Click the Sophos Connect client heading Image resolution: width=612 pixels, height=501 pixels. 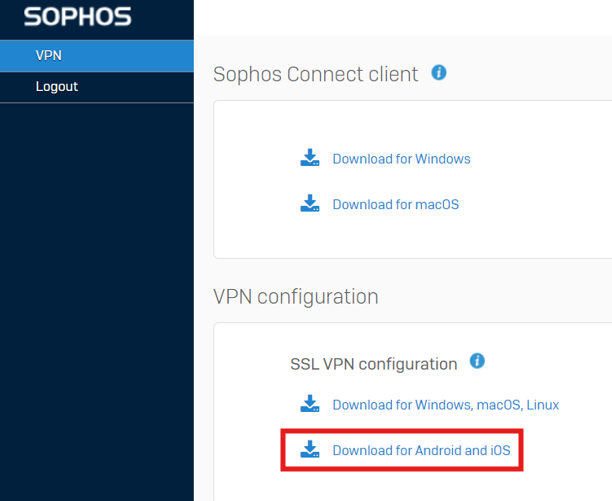[x=315, y=74]
